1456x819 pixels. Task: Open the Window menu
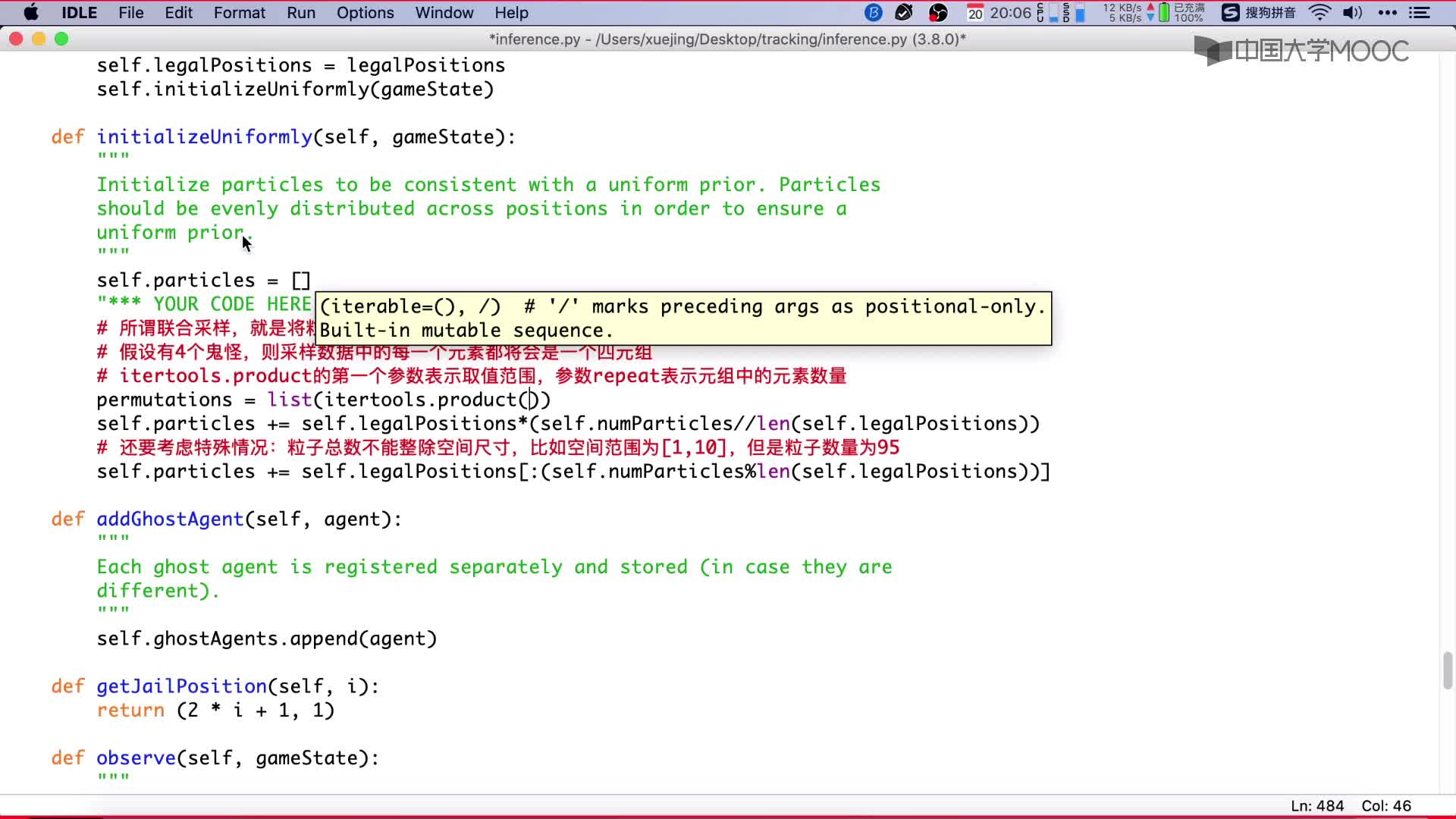coord(444,13)
